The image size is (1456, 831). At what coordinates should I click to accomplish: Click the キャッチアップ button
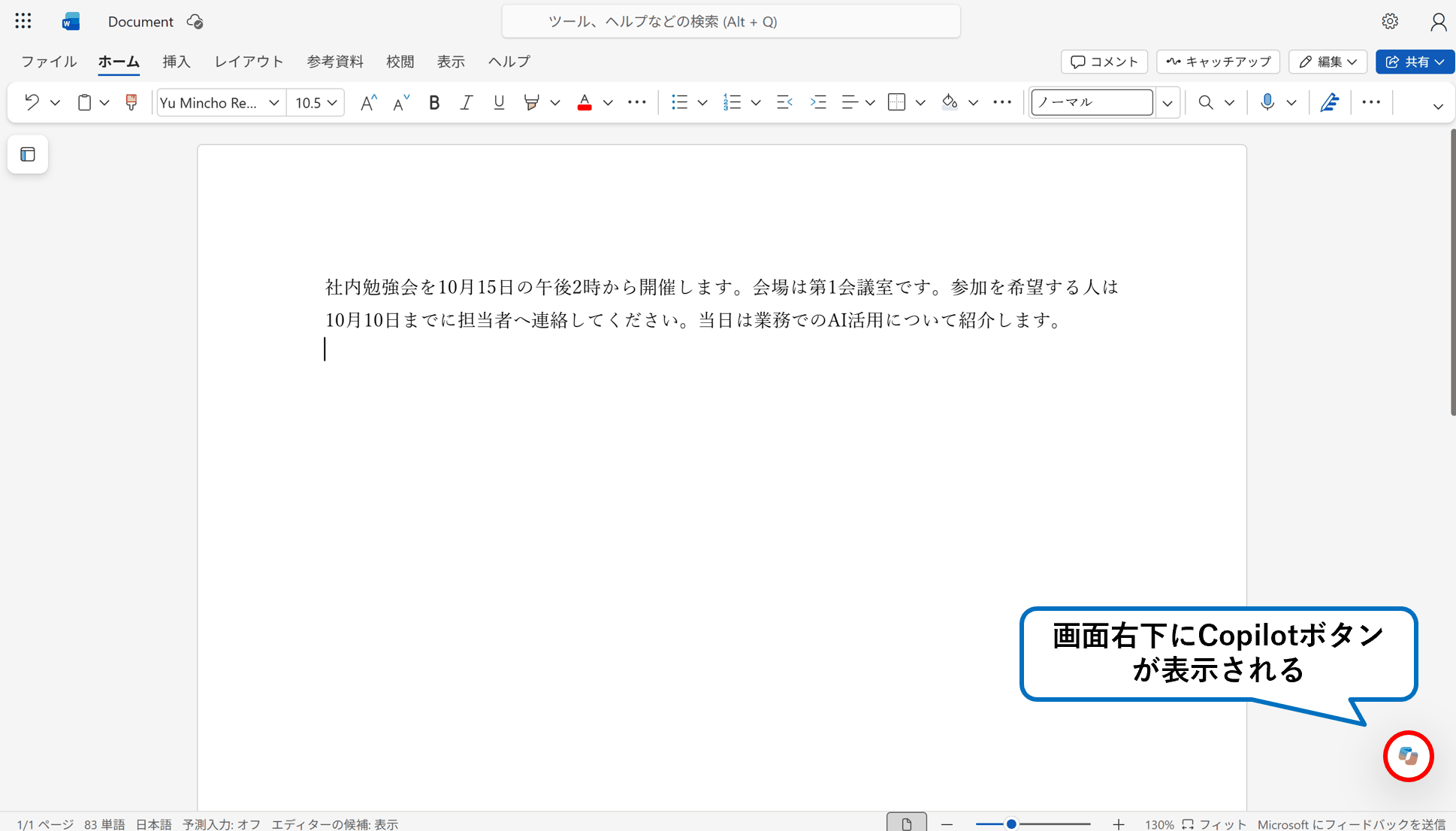point(1219,62)
